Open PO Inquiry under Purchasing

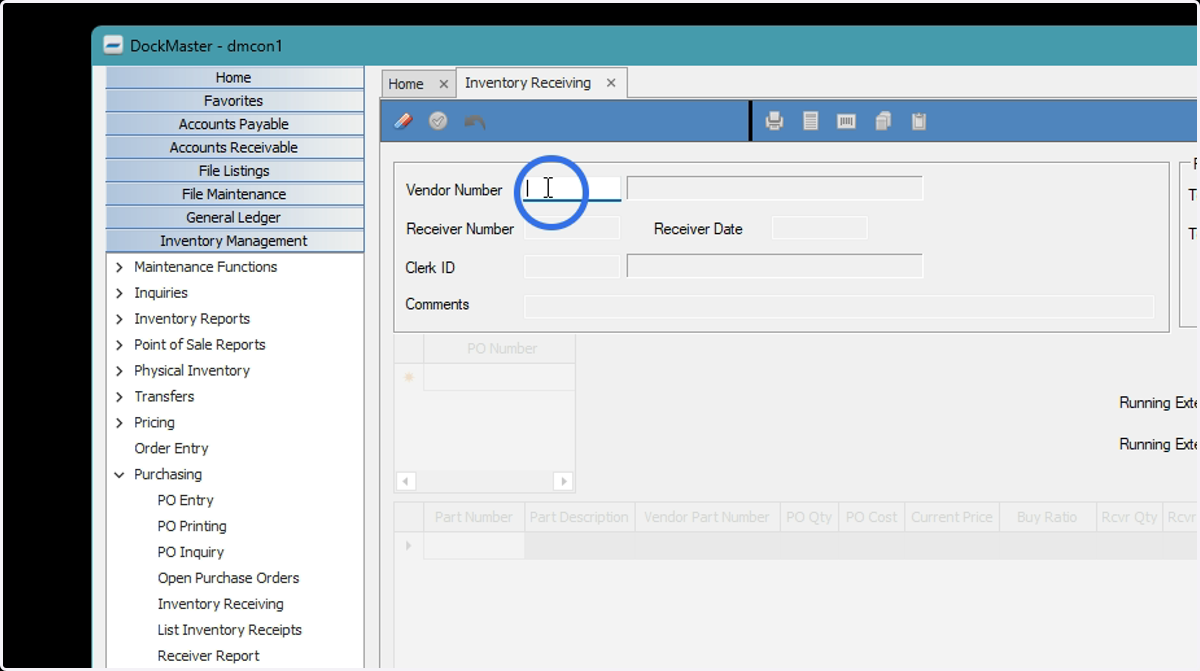point(190,553)
